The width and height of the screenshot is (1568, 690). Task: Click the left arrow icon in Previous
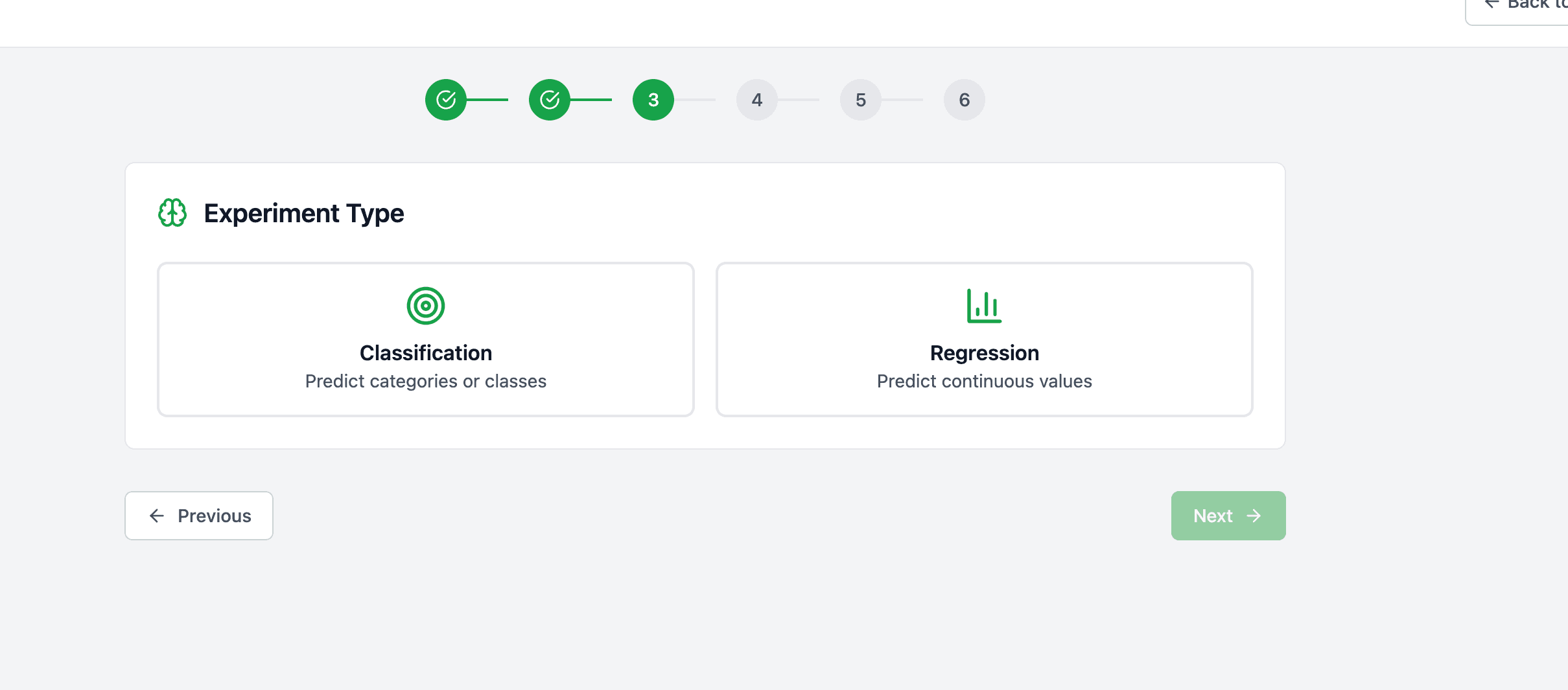(157, 516)
